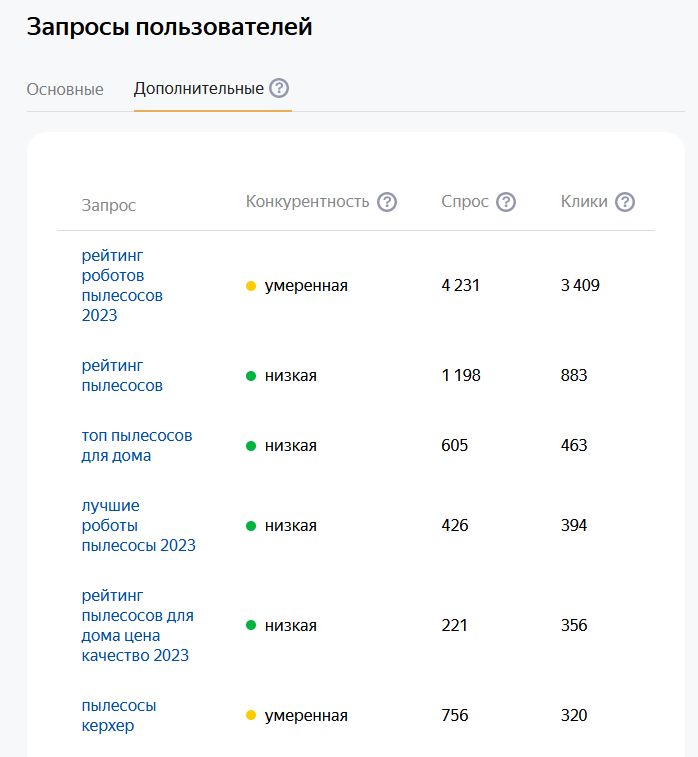
Task: Click the Спрос column header text
Action: tap(465, 201)
